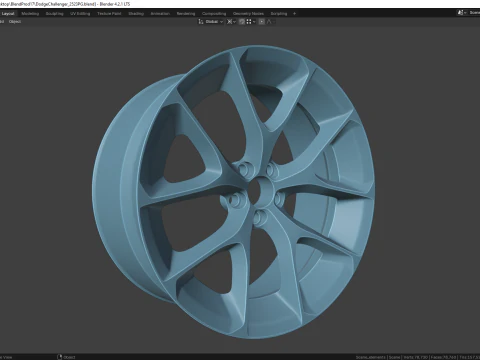This screenshot has width=480, height=360.
Task: Open the Geometry Nodes workspace
Action: tap(248, 14)
